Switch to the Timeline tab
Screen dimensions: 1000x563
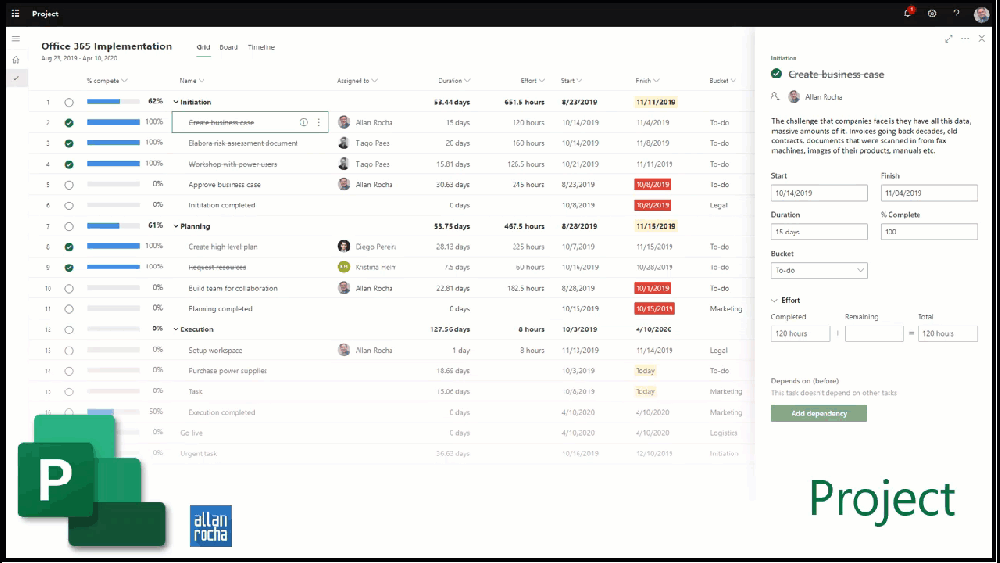pos(261,47)
